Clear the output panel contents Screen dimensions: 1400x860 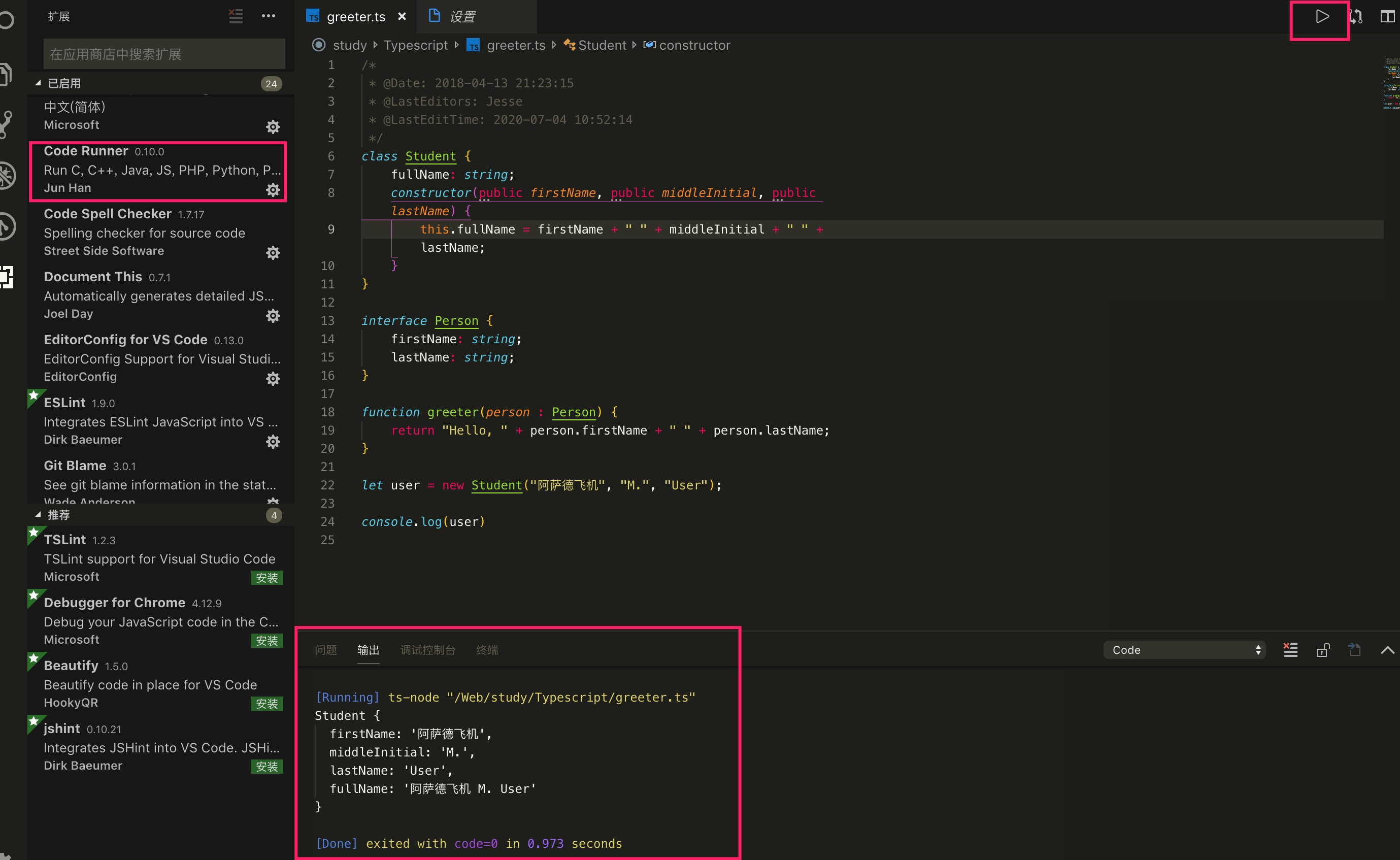click(x=1290, y=649)
